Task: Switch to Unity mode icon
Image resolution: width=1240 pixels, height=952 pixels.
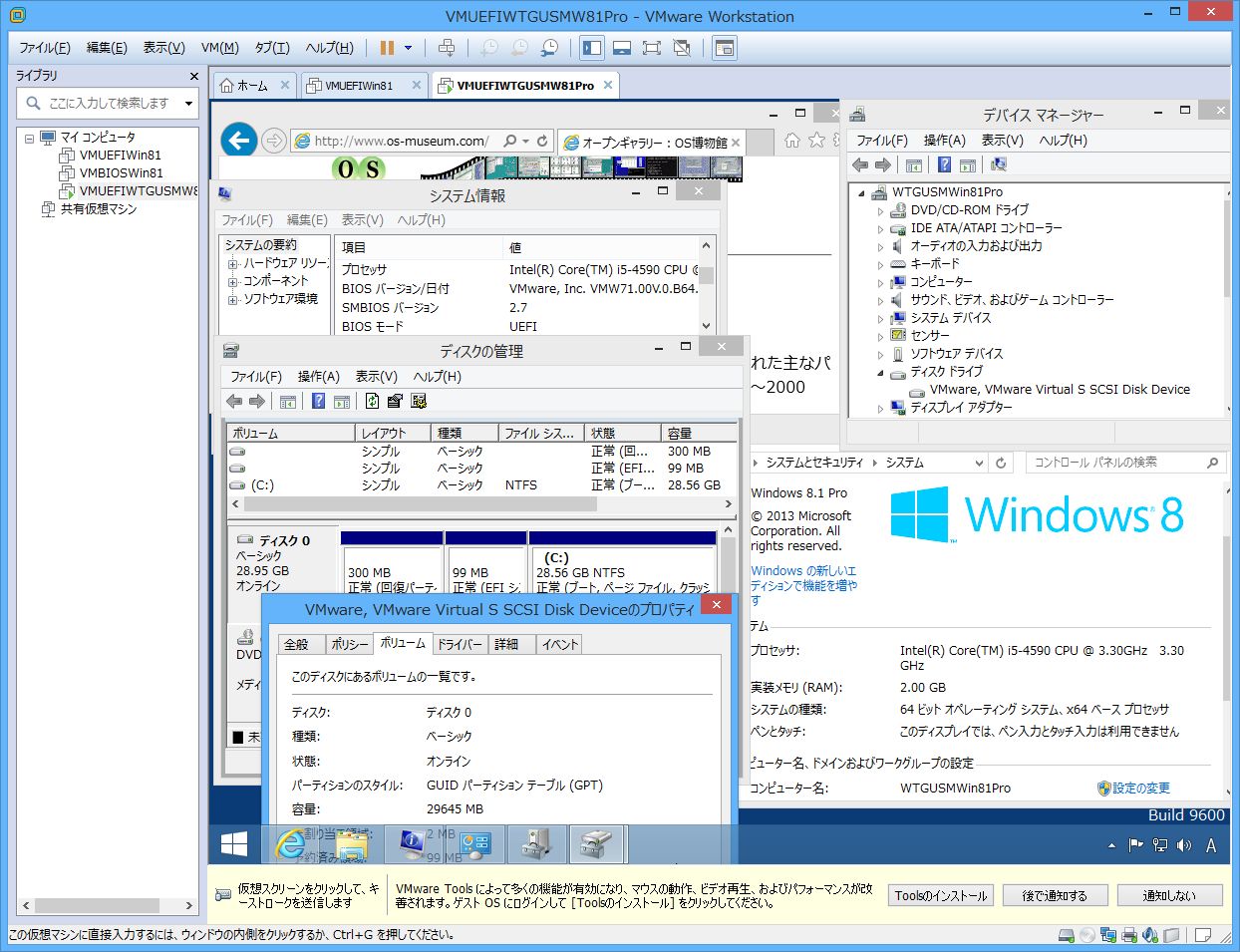Action: tap(682, 47)
